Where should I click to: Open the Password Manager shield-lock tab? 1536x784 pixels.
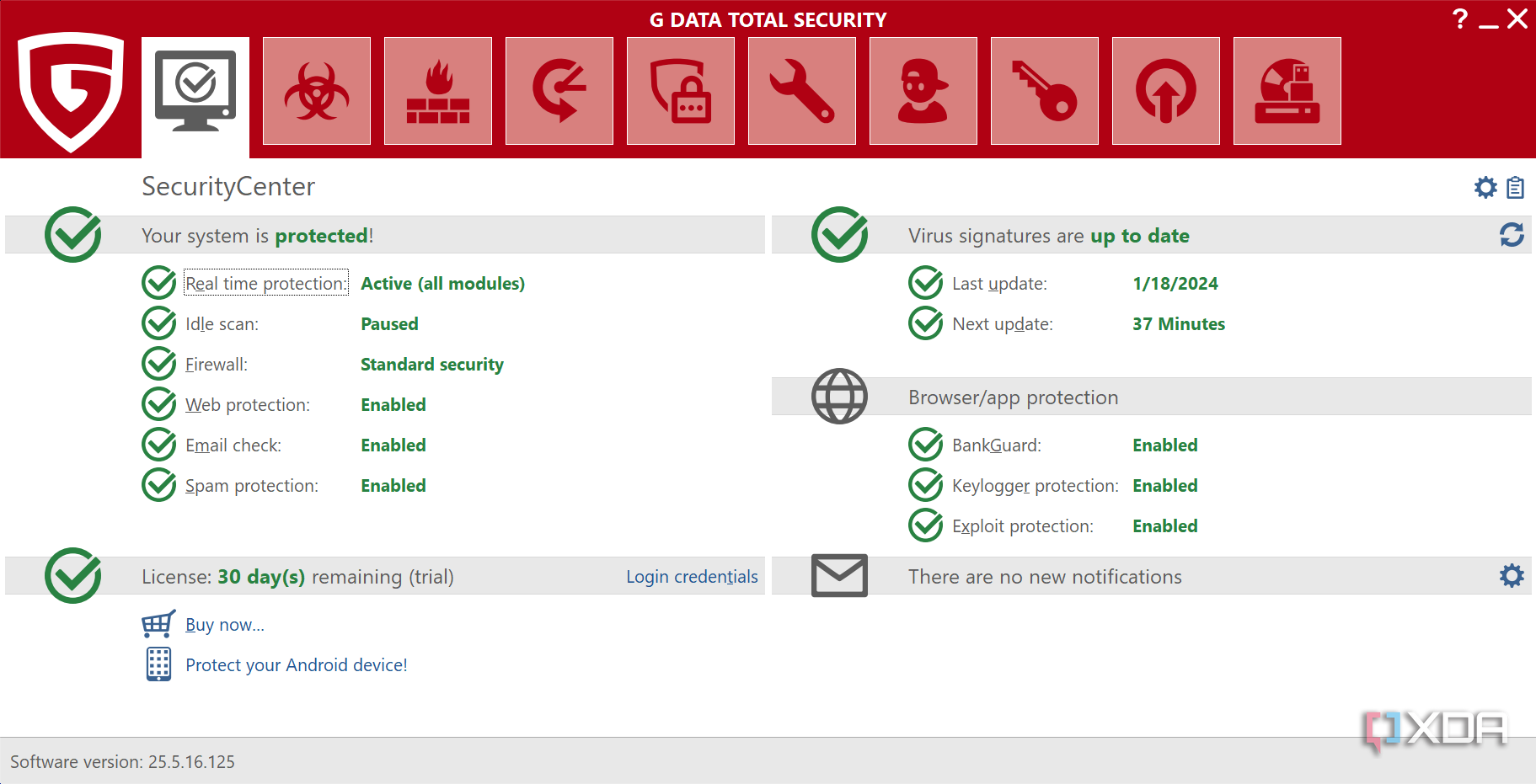pos(681,91)
